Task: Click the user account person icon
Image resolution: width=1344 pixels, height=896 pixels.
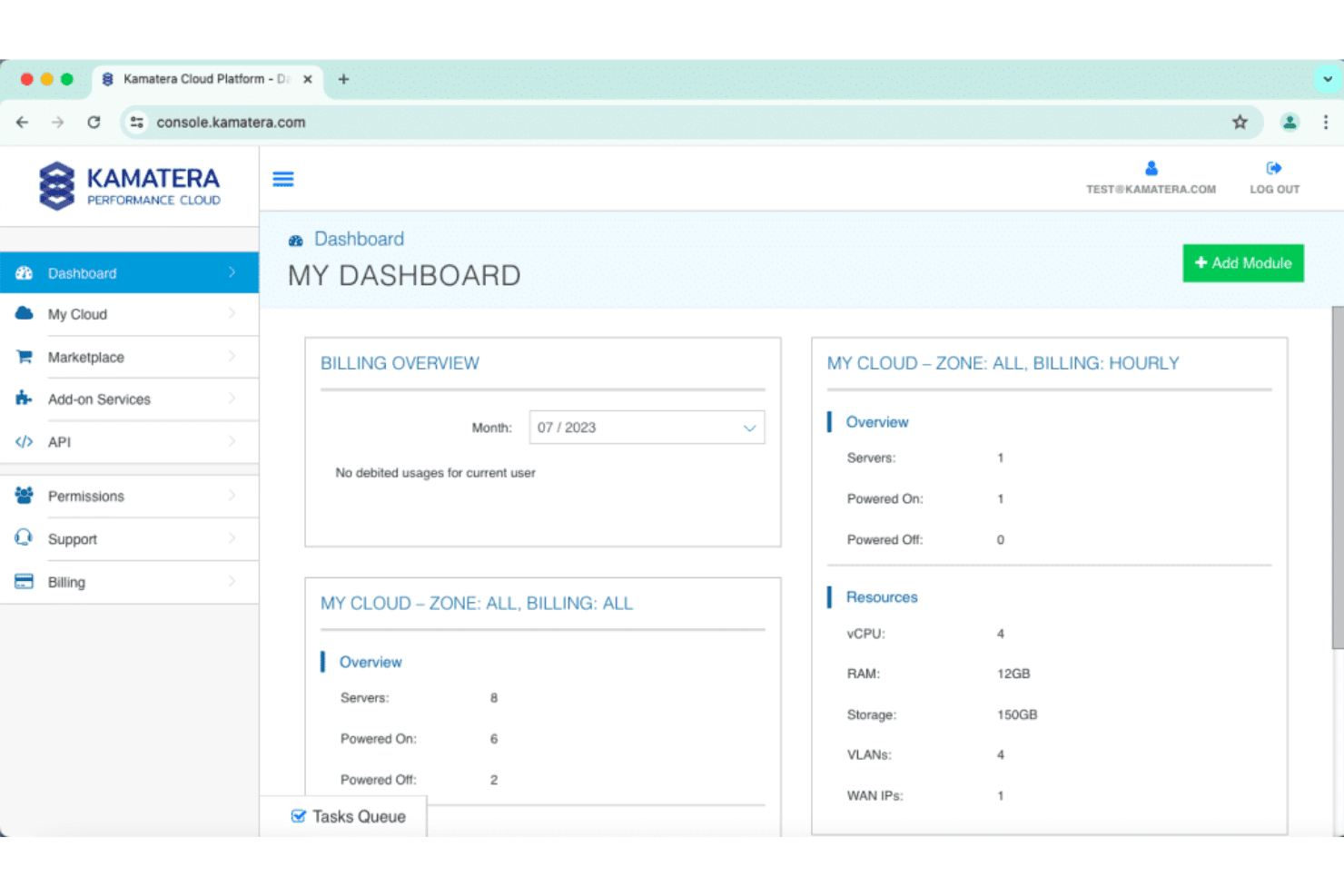Action: pos(1151,168)
